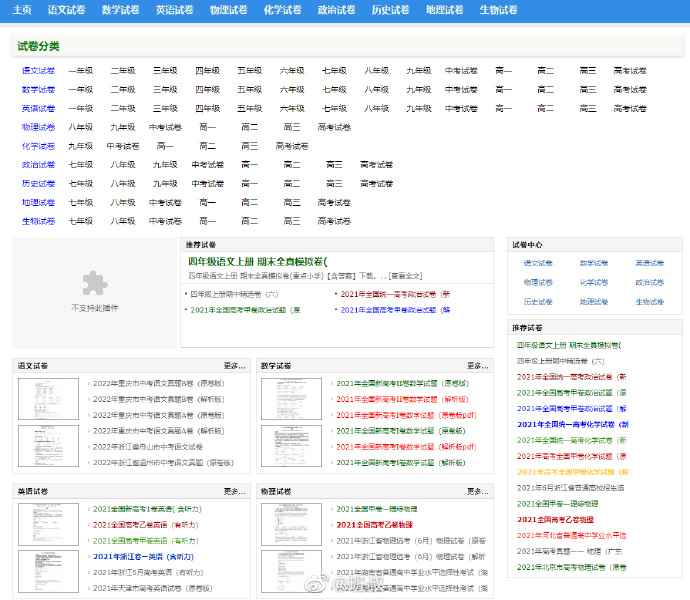Viewport: 690px width, 600px height.
Task: Open 地理试卷 in the 试卷中心 sidebar
Action: [594, 301]
